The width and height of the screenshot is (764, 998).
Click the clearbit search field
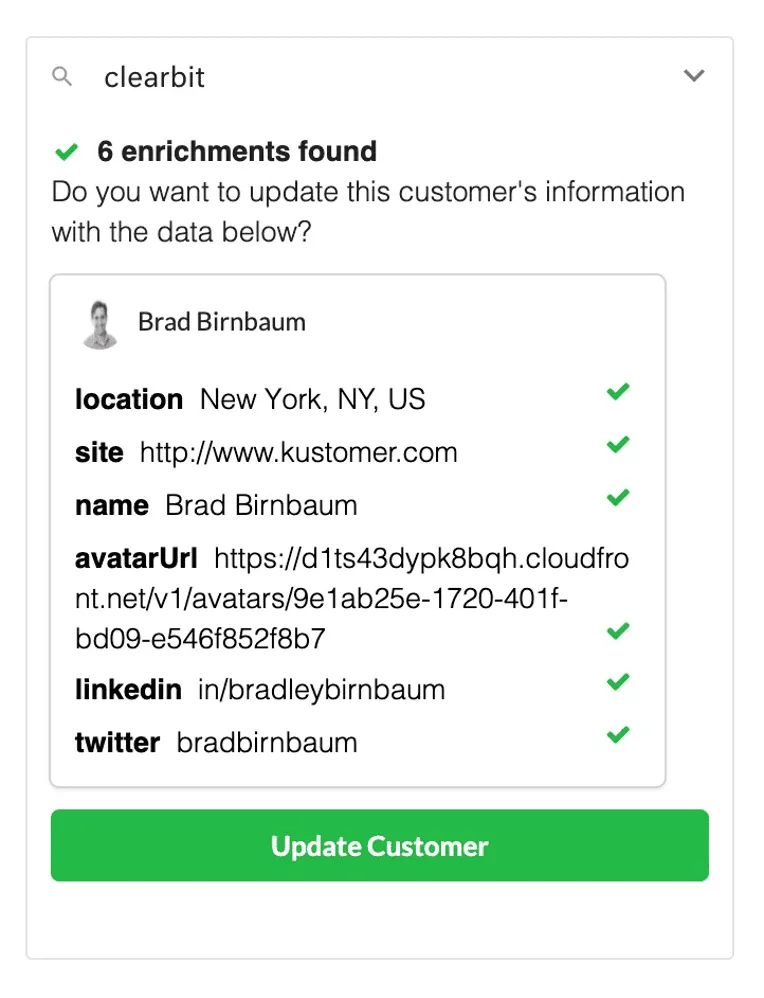(x=380, y=77)
